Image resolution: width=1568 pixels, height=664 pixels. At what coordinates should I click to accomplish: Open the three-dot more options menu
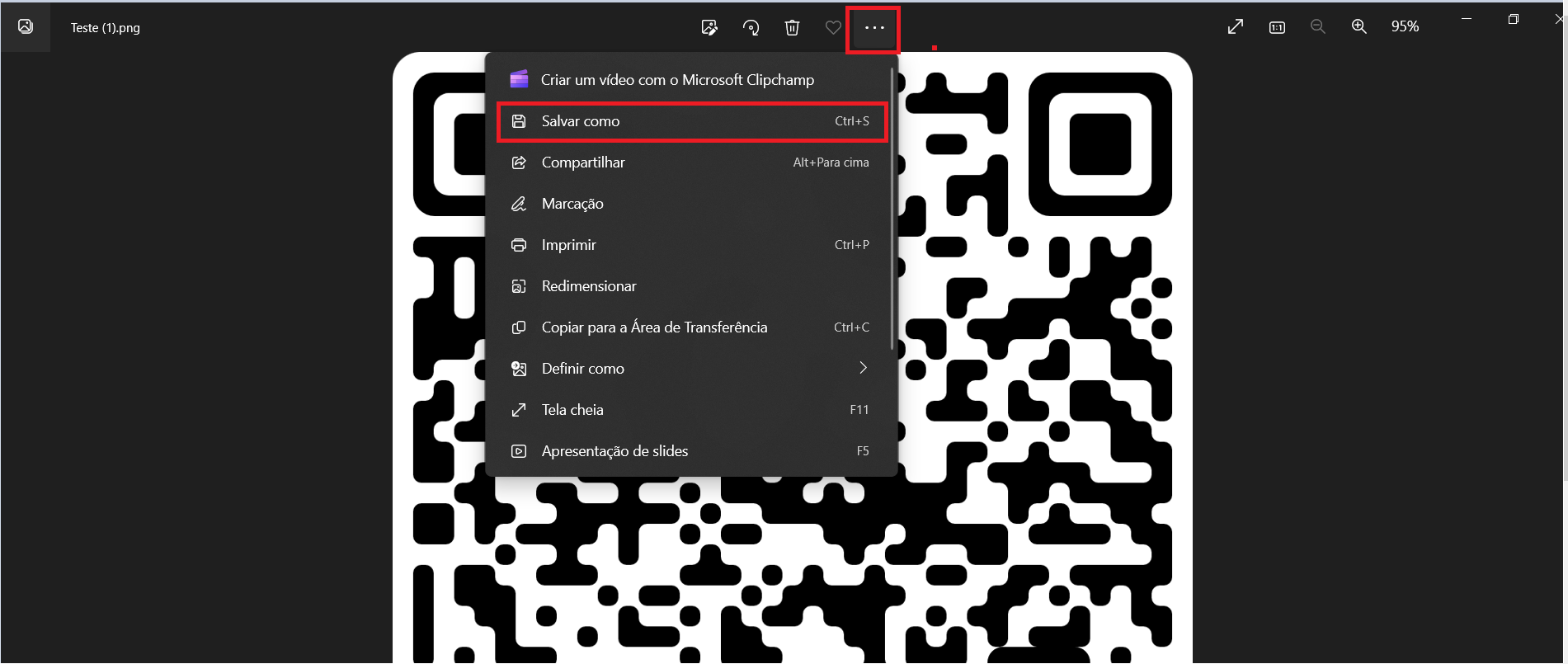tap(873, 28)
